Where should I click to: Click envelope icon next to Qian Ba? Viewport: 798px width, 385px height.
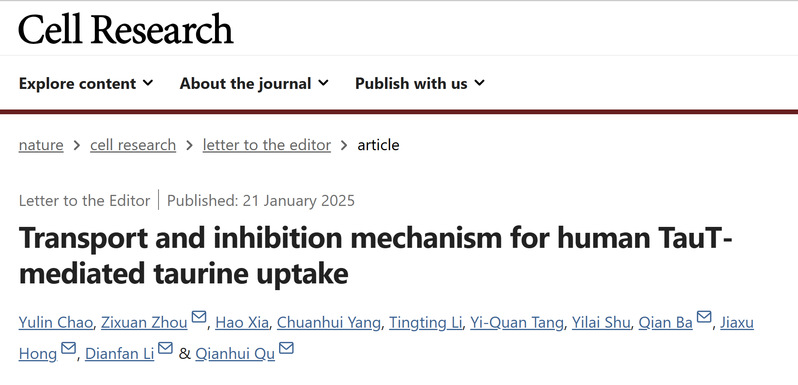(704, 317)
